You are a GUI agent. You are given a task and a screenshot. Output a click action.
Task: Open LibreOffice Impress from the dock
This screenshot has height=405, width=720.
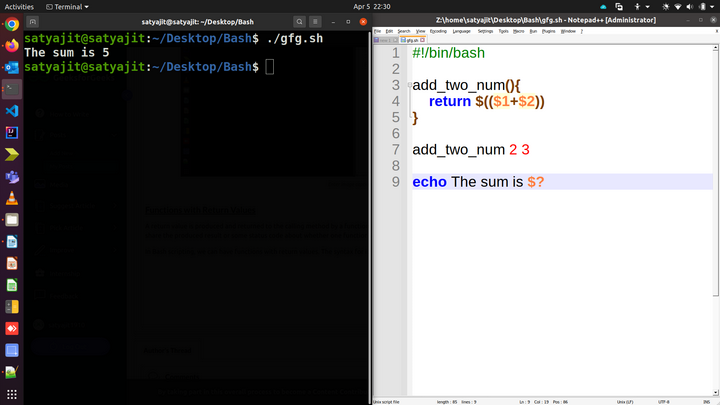point(12,264)
